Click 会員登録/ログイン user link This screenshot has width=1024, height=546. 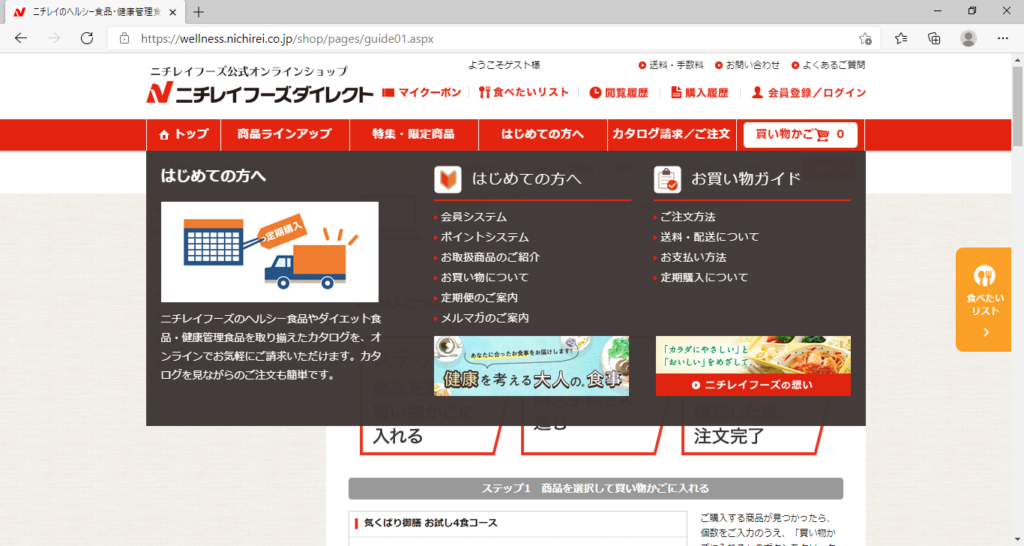pyautogui.click(x=809, y=93)
